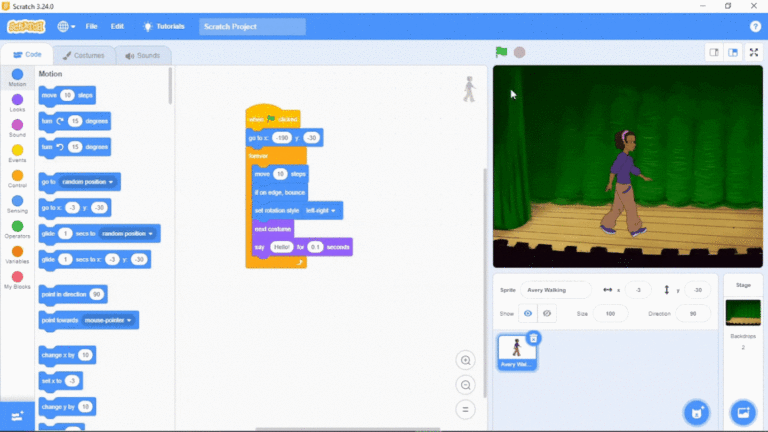Screen dimensions: 768x432
Task: Hide the sprite with crossed eye icon
Action: tap(547, 313)
